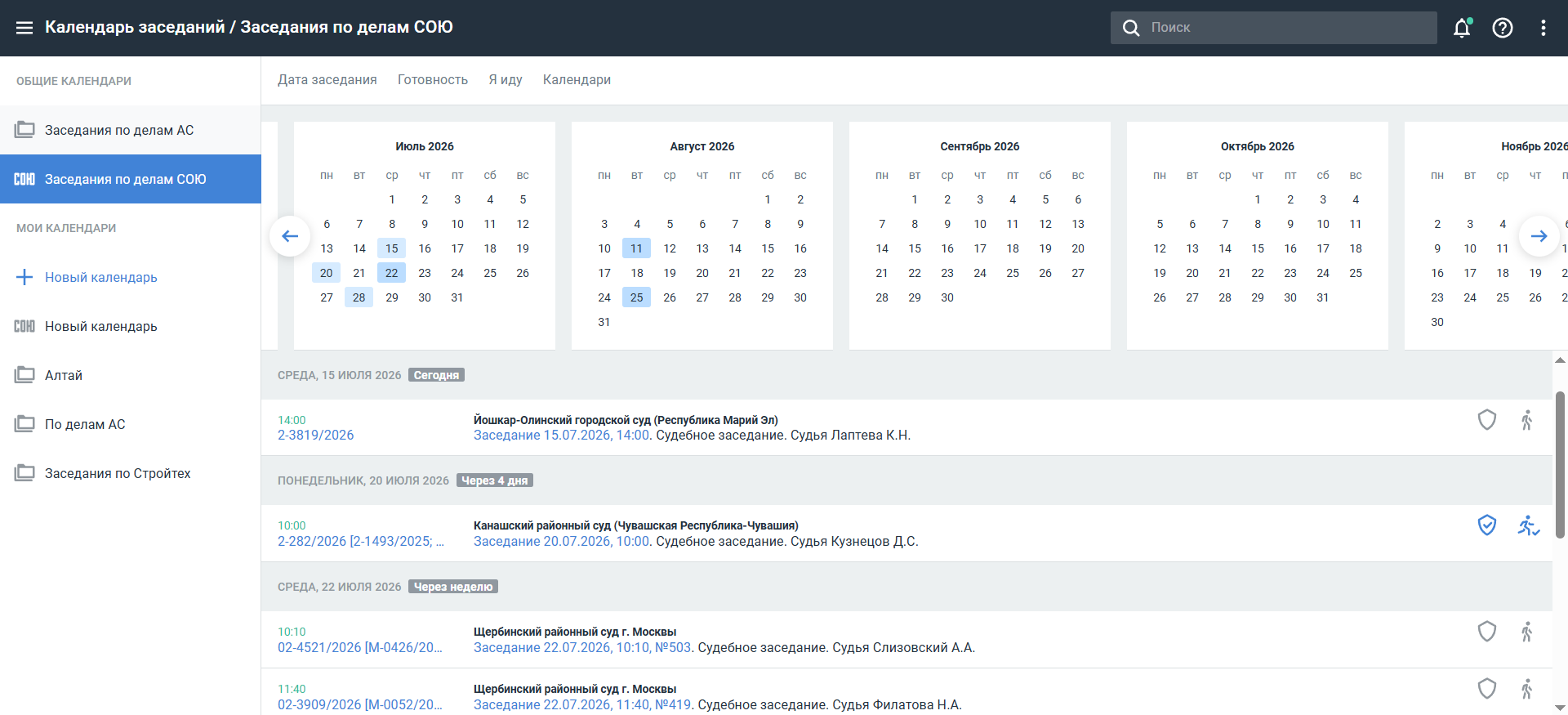
Task: Select Заседания по делам СОЮ calendar
Action: (x=131, y=179)
